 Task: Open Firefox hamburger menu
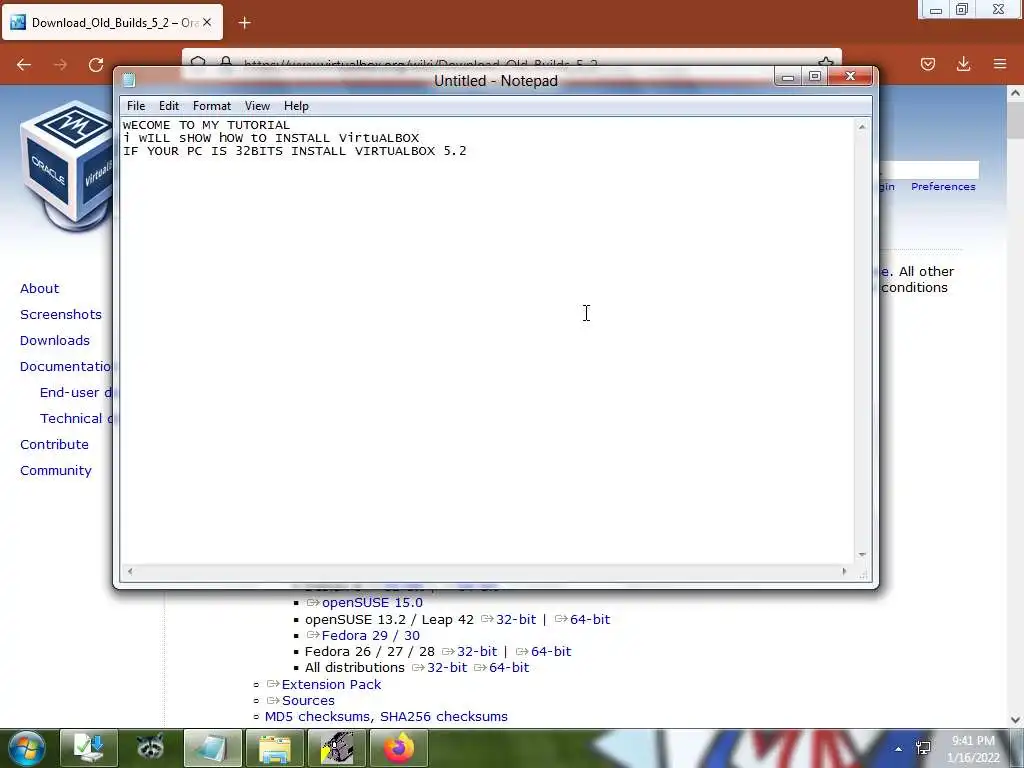pyautogui.click(x=1000, y=64)
